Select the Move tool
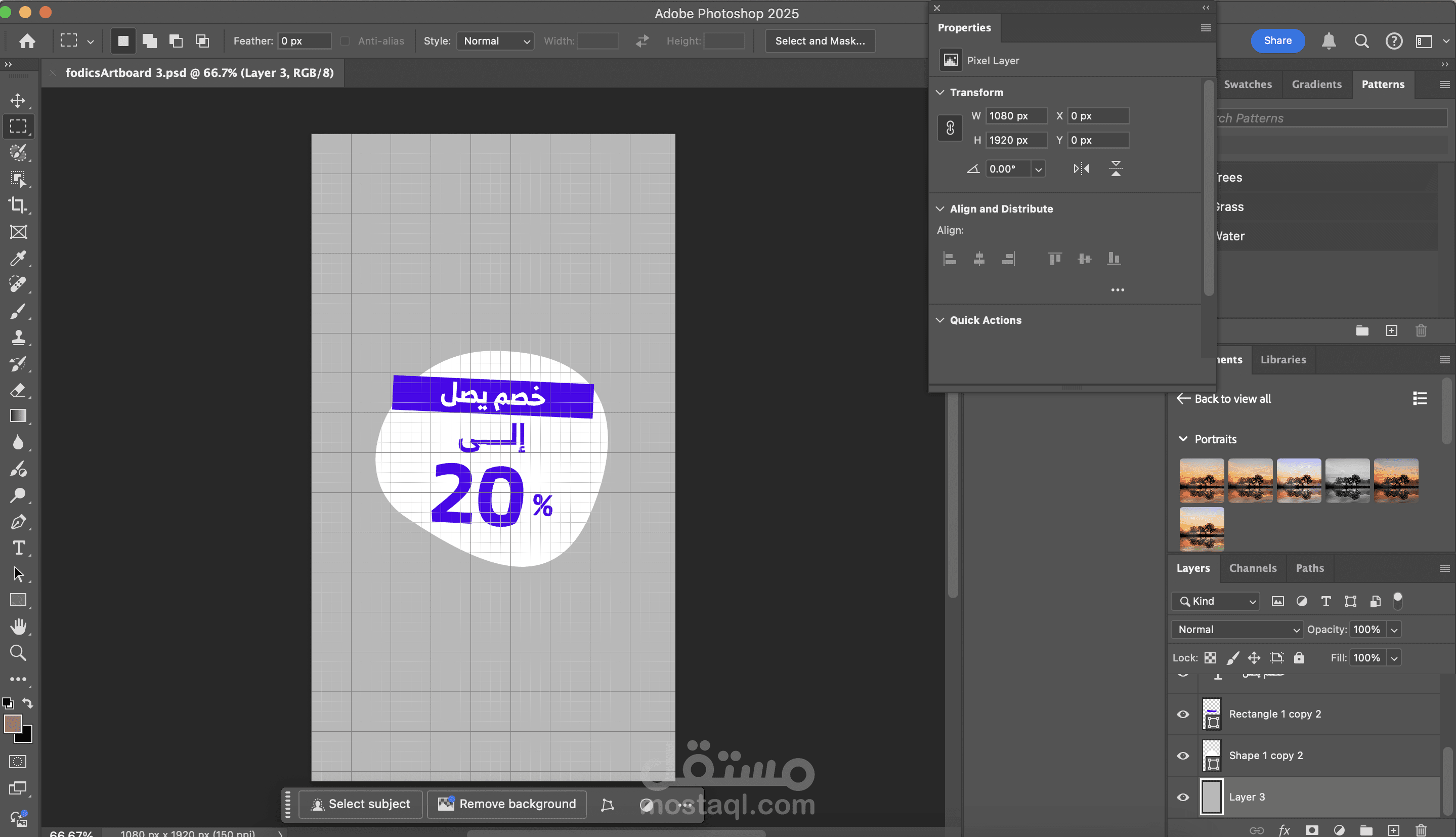This screenshot has height=837, width=1456. [18, 101]
